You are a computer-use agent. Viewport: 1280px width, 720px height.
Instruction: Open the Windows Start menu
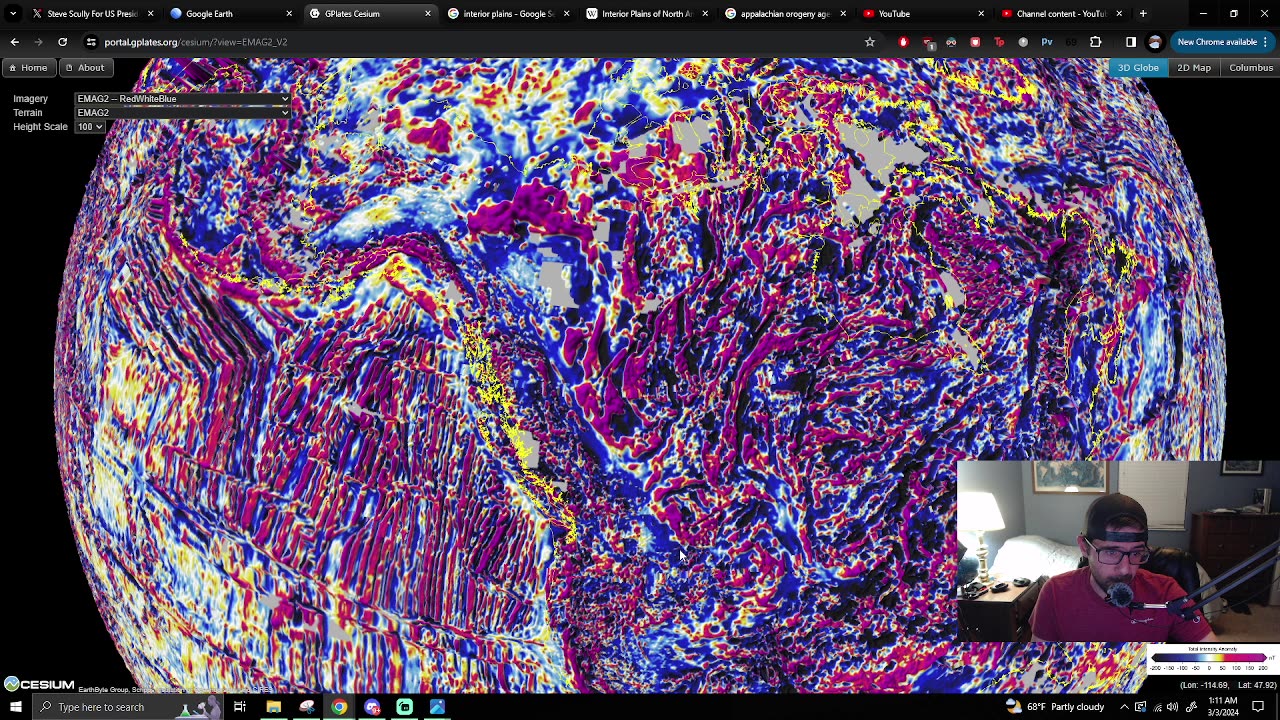coord(15,707)
